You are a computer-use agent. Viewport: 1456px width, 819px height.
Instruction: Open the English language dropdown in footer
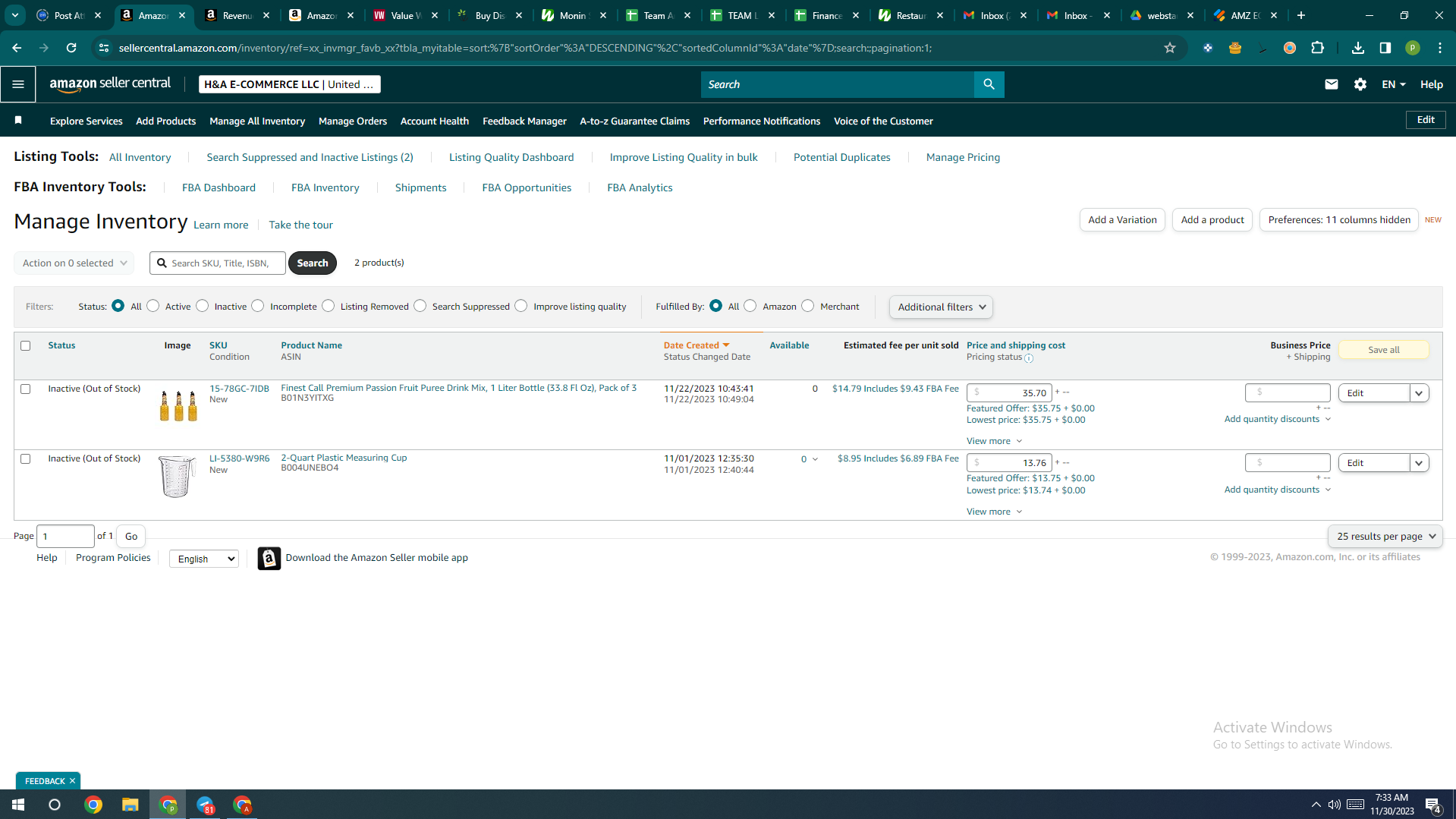[x=204, y=559]
